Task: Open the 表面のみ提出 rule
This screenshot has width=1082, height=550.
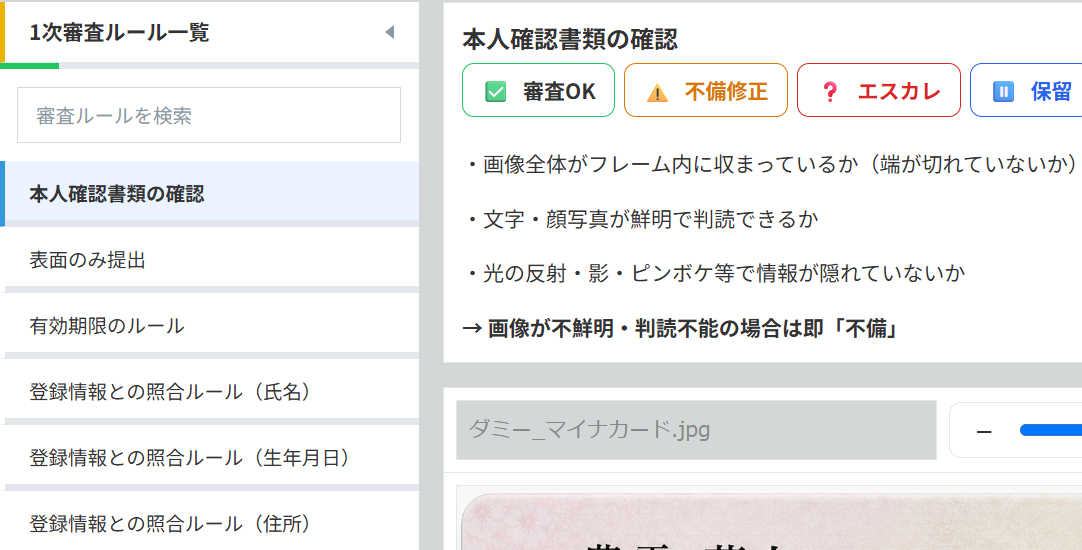Action: coord(210,259)
